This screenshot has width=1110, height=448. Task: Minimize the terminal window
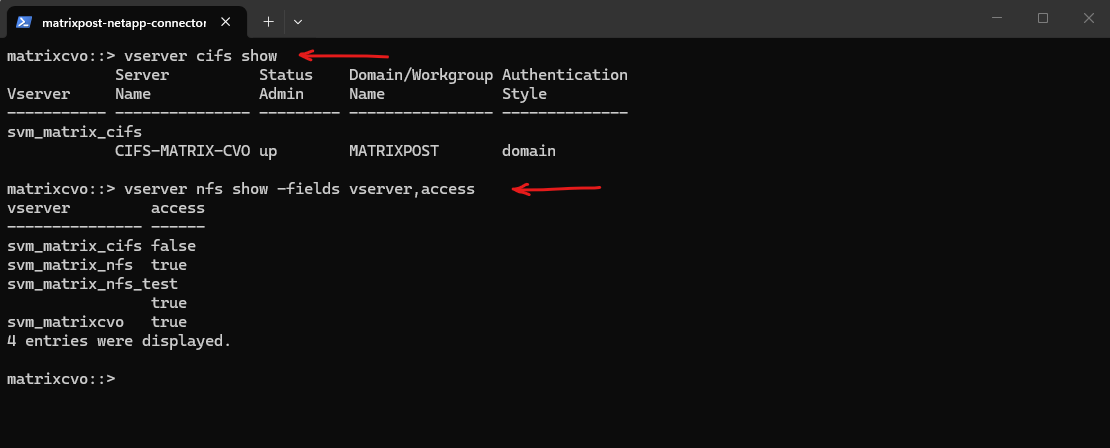(x=997, y=18)
